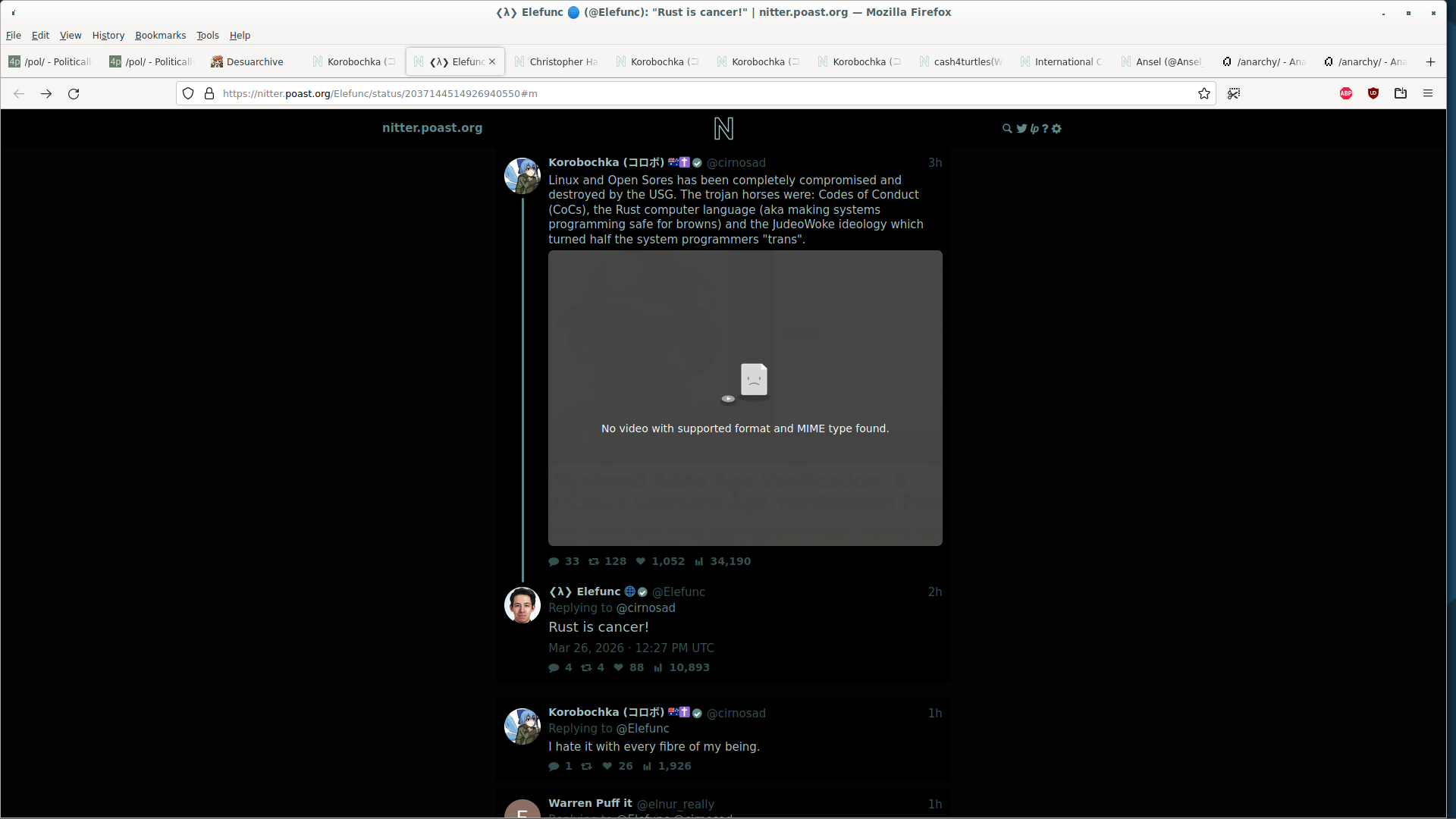Open a new browser tab
Screen dimensions: 1456x819
click(1430, 62)
